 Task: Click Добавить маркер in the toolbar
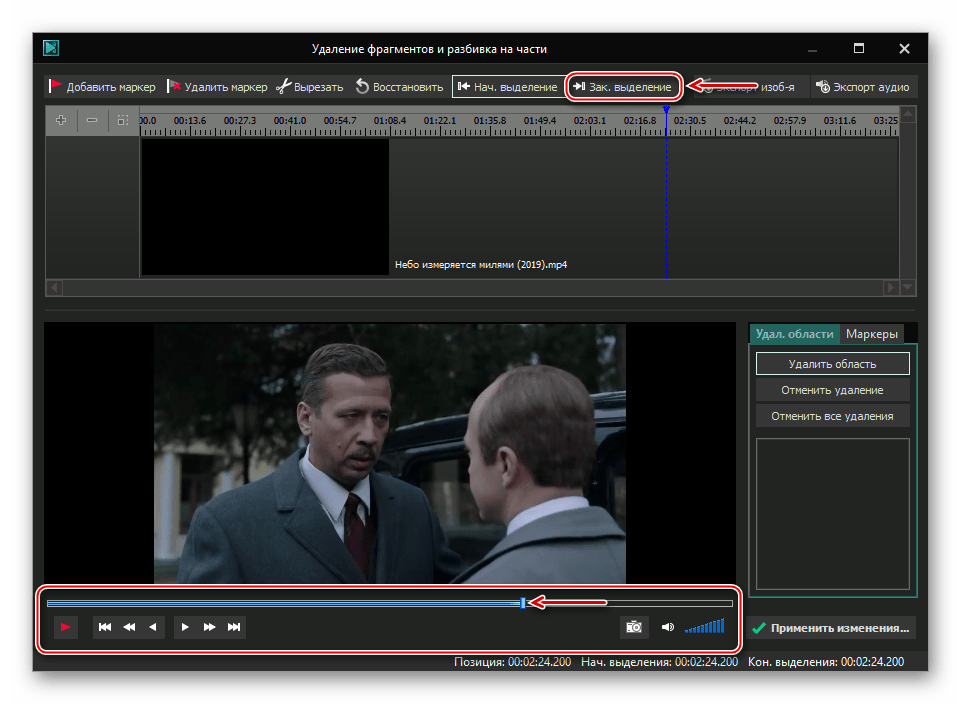102,87
